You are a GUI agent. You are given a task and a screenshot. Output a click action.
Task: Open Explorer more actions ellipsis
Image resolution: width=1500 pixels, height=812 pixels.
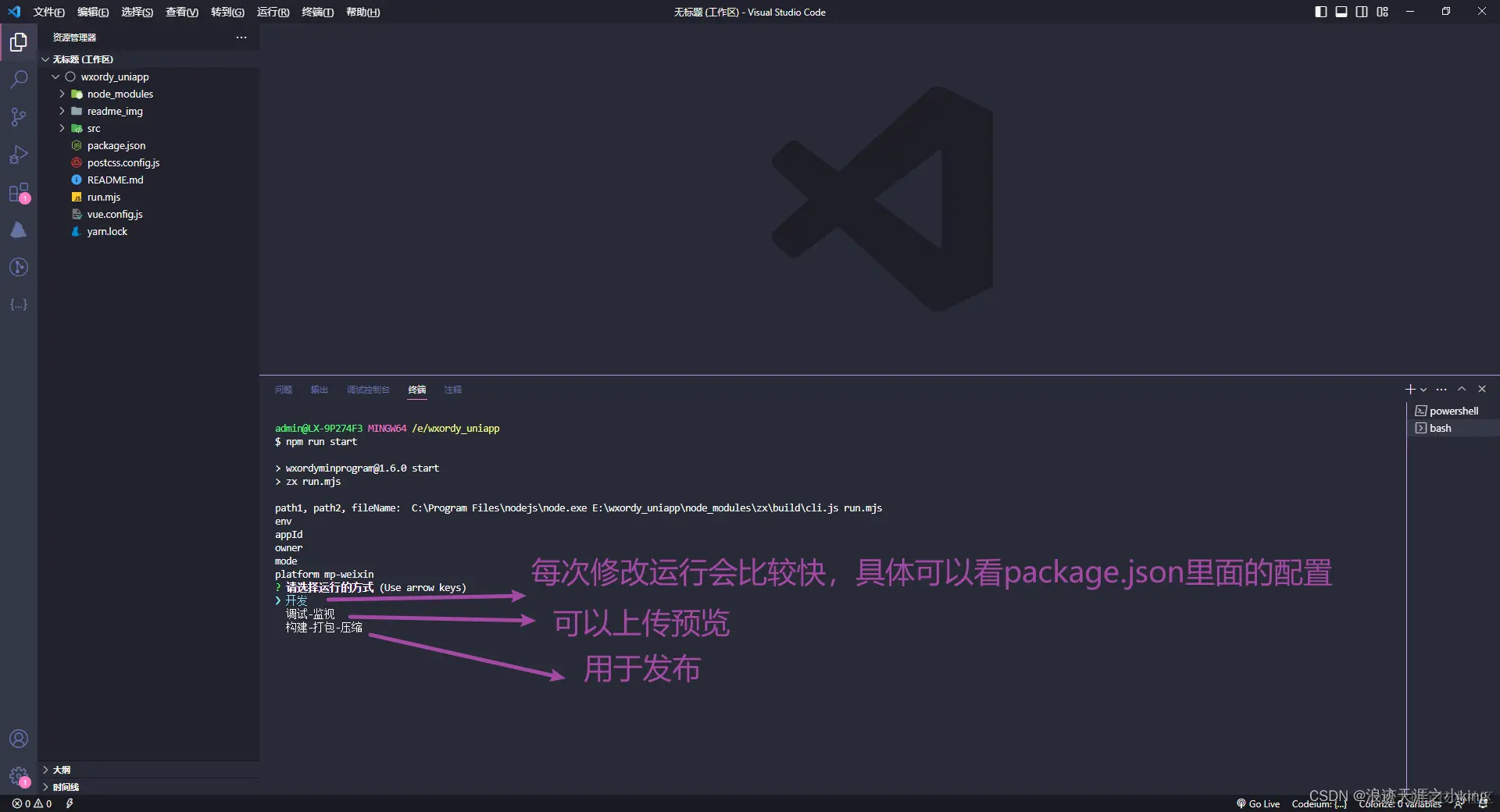241,37
